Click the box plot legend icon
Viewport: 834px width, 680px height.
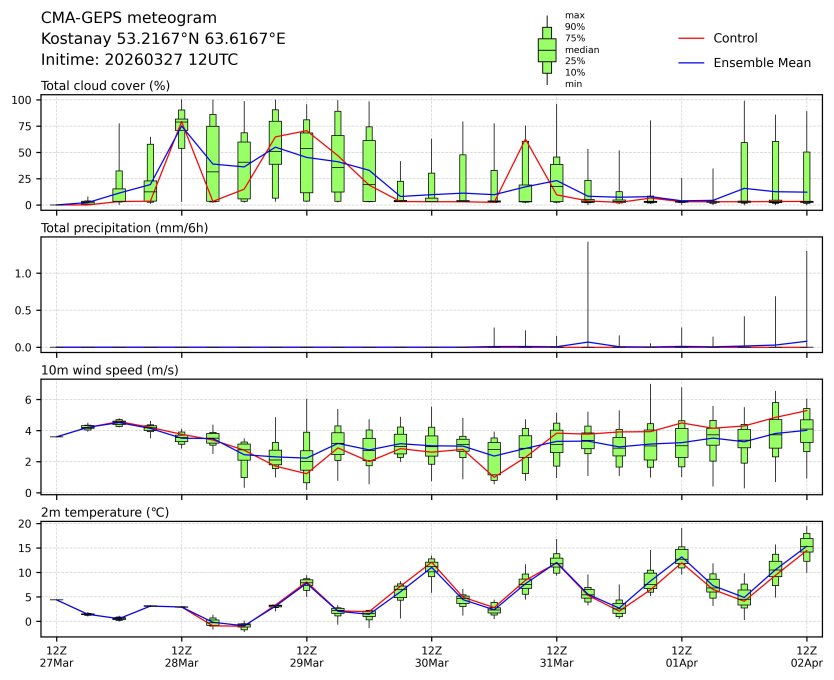tap(547, 50)
